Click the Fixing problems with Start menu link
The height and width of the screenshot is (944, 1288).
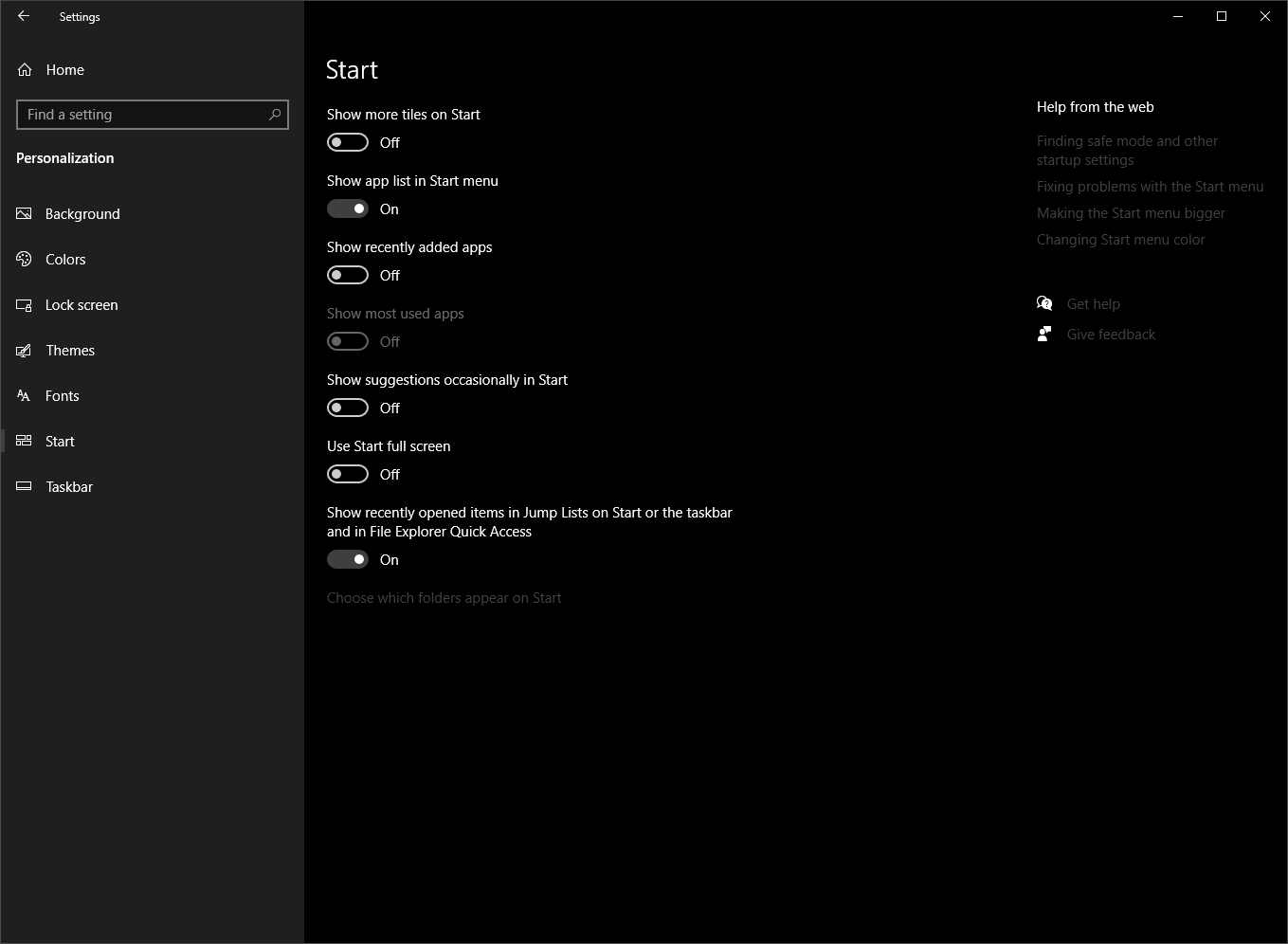coord(1150,186)
